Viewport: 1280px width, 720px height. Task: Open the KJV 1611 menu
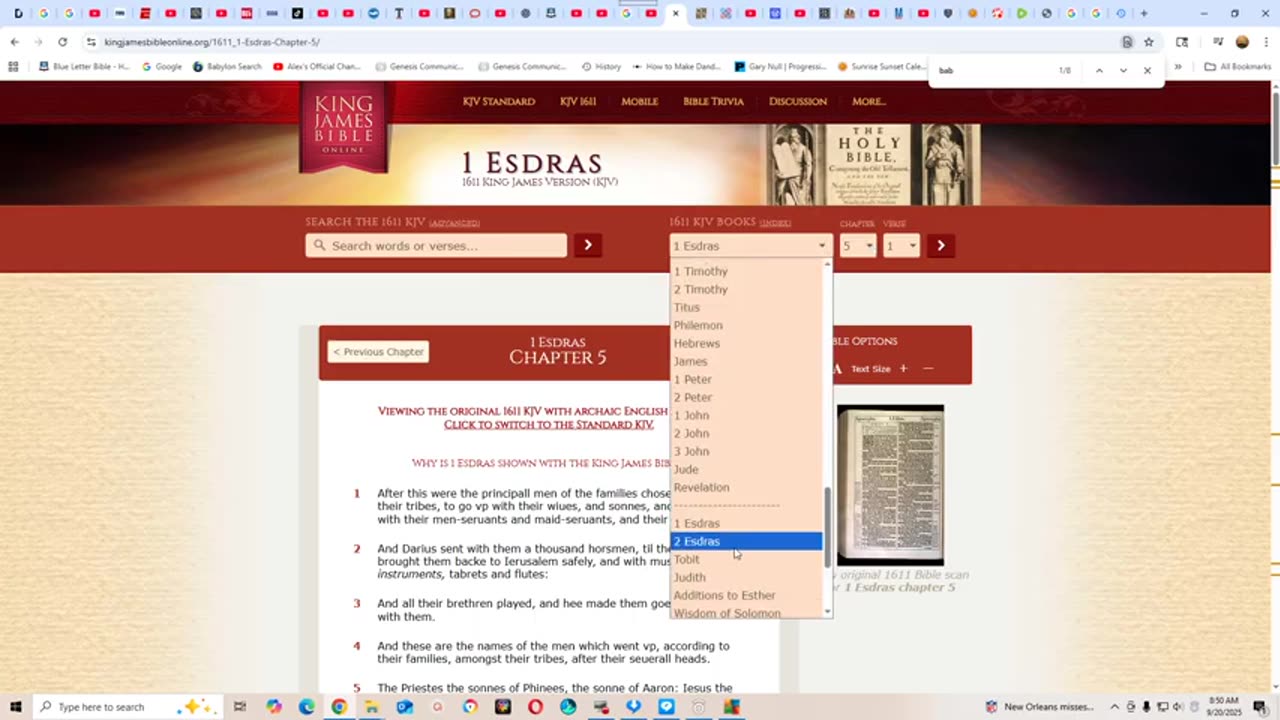pos(578,101)
